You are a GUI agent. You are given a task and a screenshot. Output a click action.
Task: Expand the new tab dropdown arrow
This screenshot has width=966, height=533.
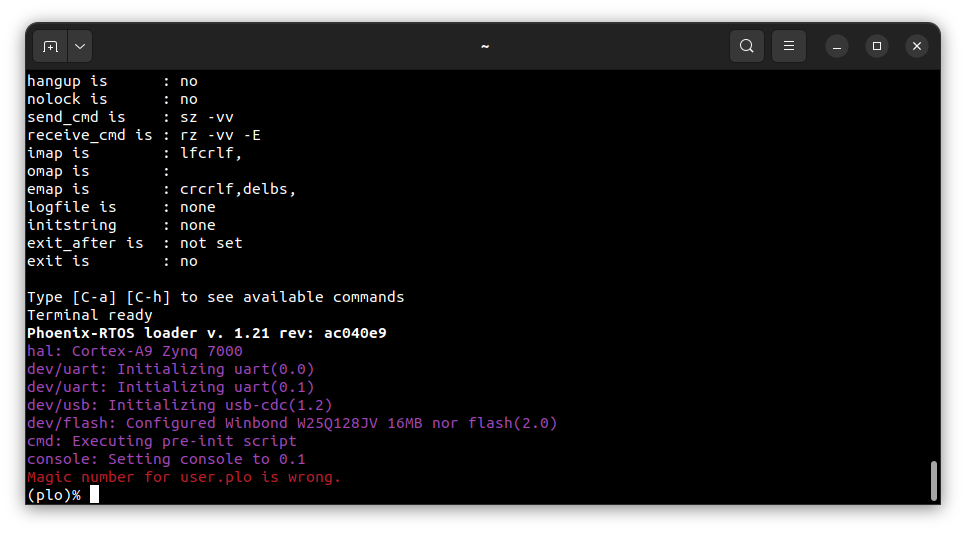click(x=80, y=46)
